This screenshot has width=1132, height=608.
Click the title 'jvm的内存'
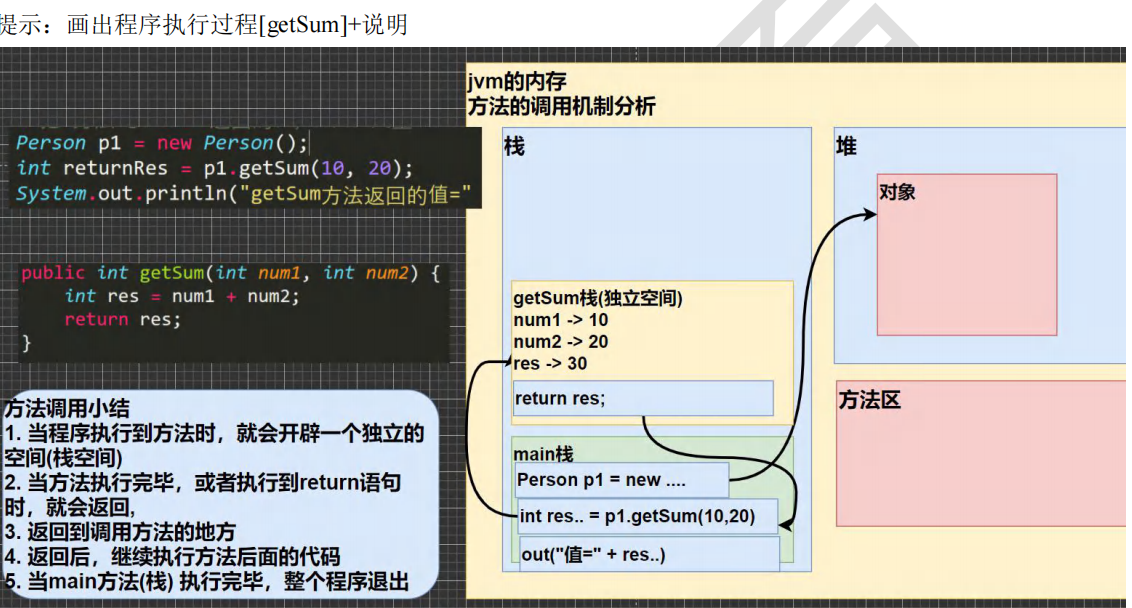click(517, 82)
